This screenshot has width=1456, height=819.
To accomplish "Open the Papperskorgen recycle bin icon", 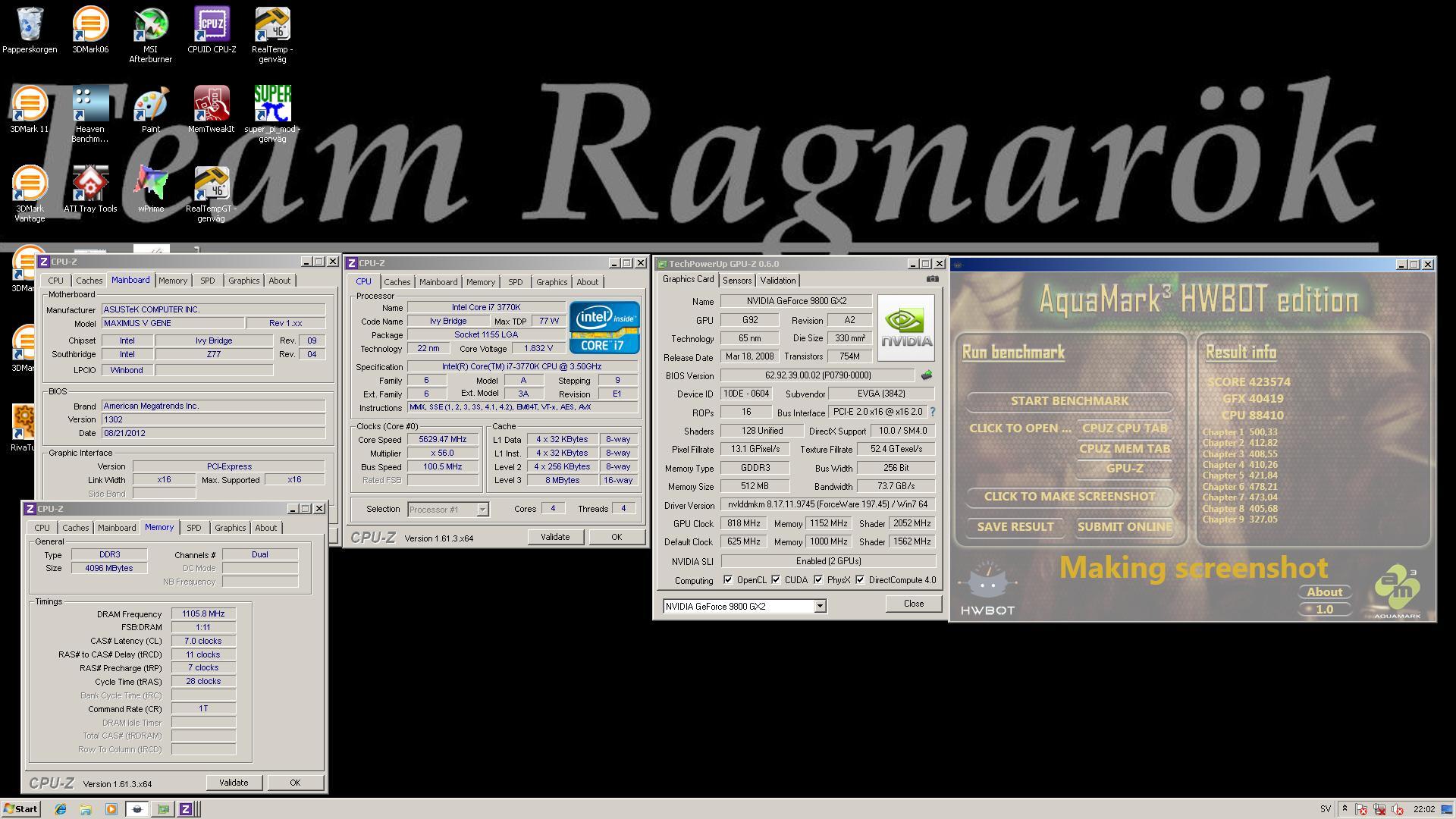I will (30, 30).
